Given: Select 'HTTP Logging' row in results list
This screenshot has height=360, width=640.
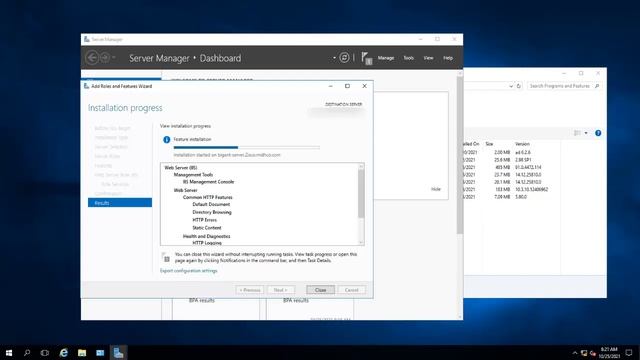Looking at the screenshot, I should pyautogui.click(x=207, y=242).
